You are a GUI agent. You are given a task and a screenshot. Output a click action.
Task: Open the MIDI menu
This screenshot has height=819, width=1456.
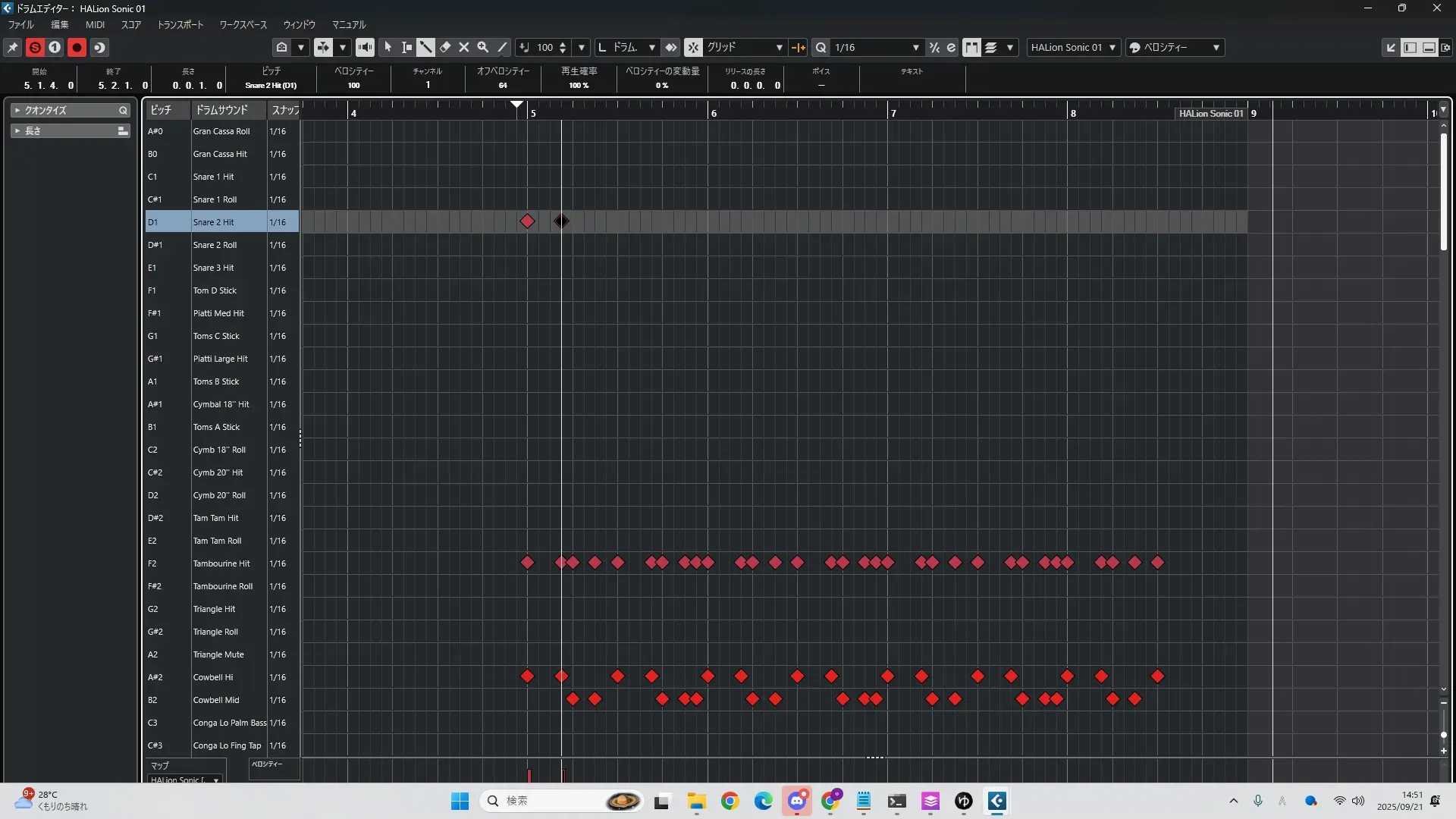click(x=95, y=24)
